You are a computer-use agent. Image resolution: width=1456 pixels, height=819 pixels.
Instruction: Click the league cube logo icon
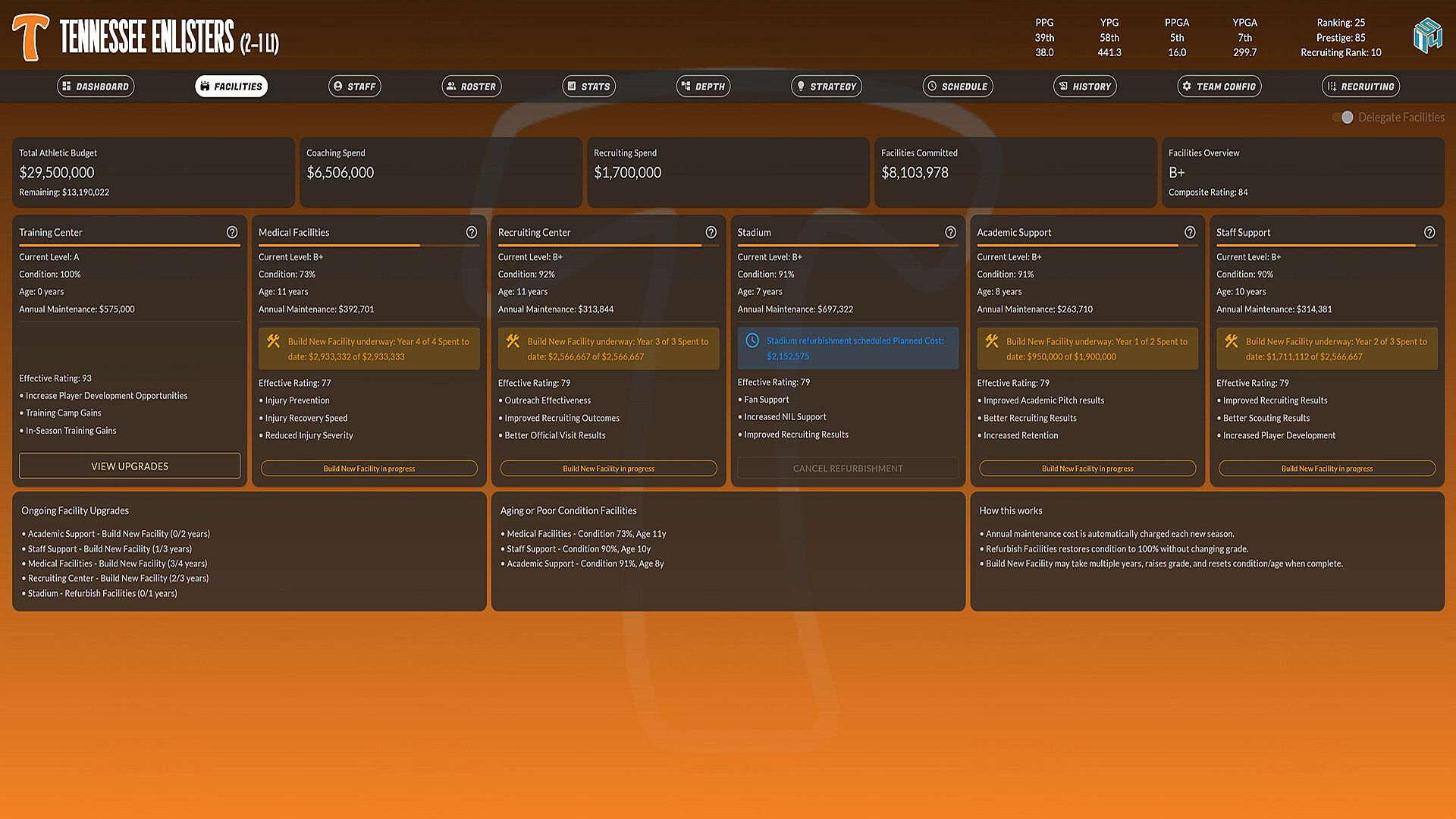point(1428,36)
